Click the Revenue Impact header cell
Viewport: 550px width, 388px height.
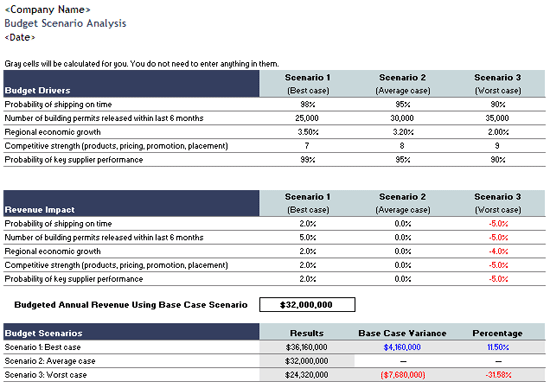point(132,203)
